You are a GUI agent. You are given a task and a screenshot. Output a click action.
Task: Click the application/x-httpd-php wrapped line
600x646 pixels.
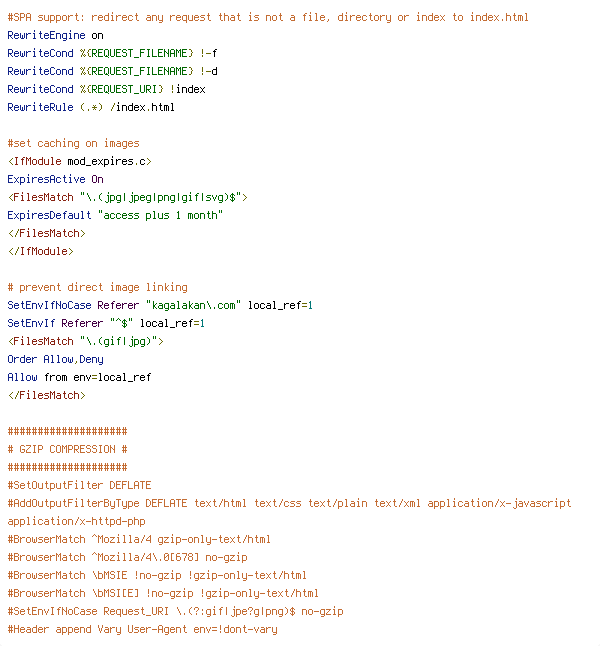[76, 522]
